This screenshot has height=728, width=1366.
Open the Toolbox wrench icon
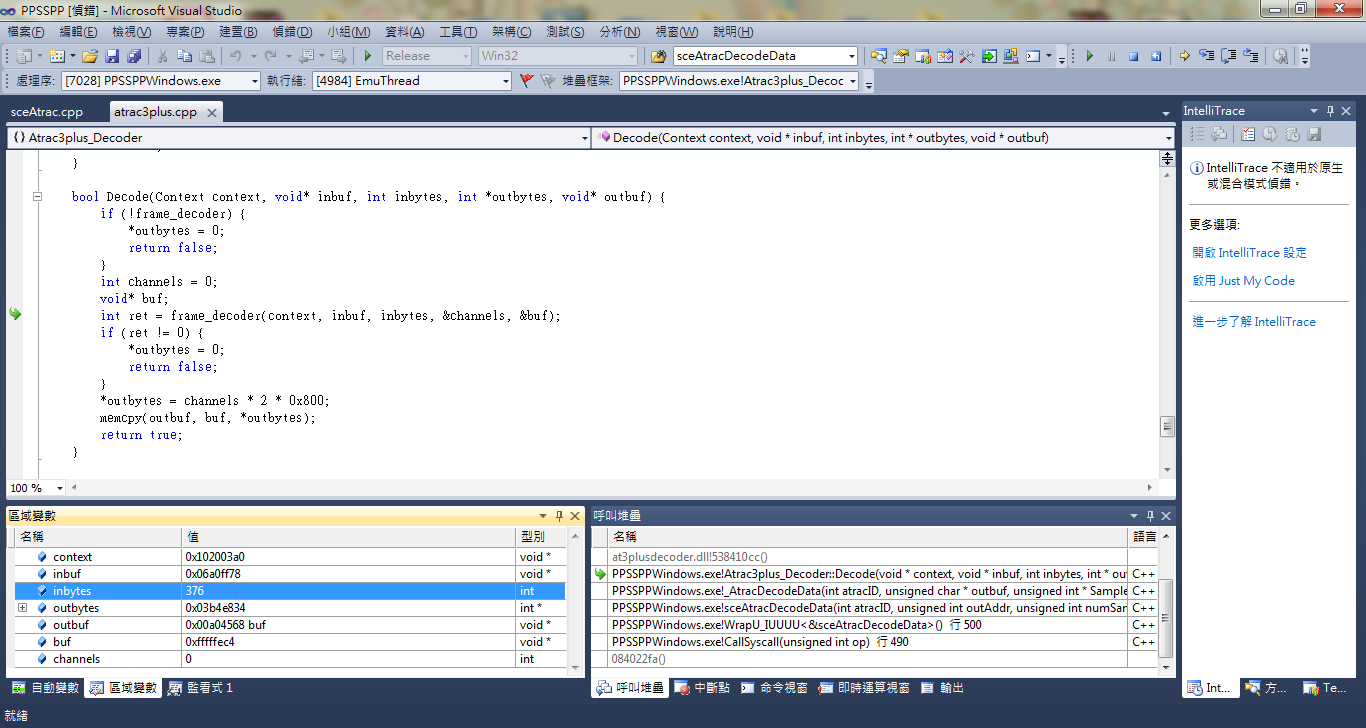click(x=967, y=56)
